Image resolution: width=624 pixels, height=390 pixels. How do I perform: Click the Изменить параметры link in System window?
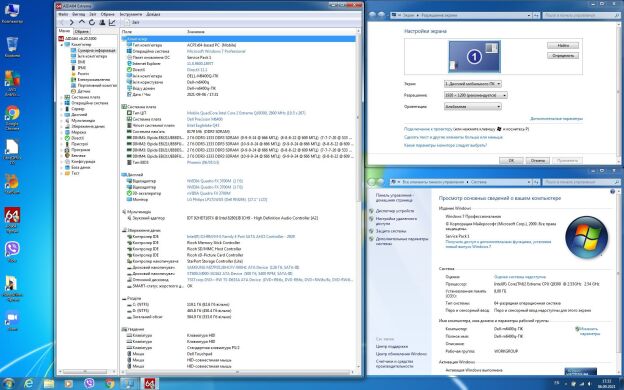588,331
